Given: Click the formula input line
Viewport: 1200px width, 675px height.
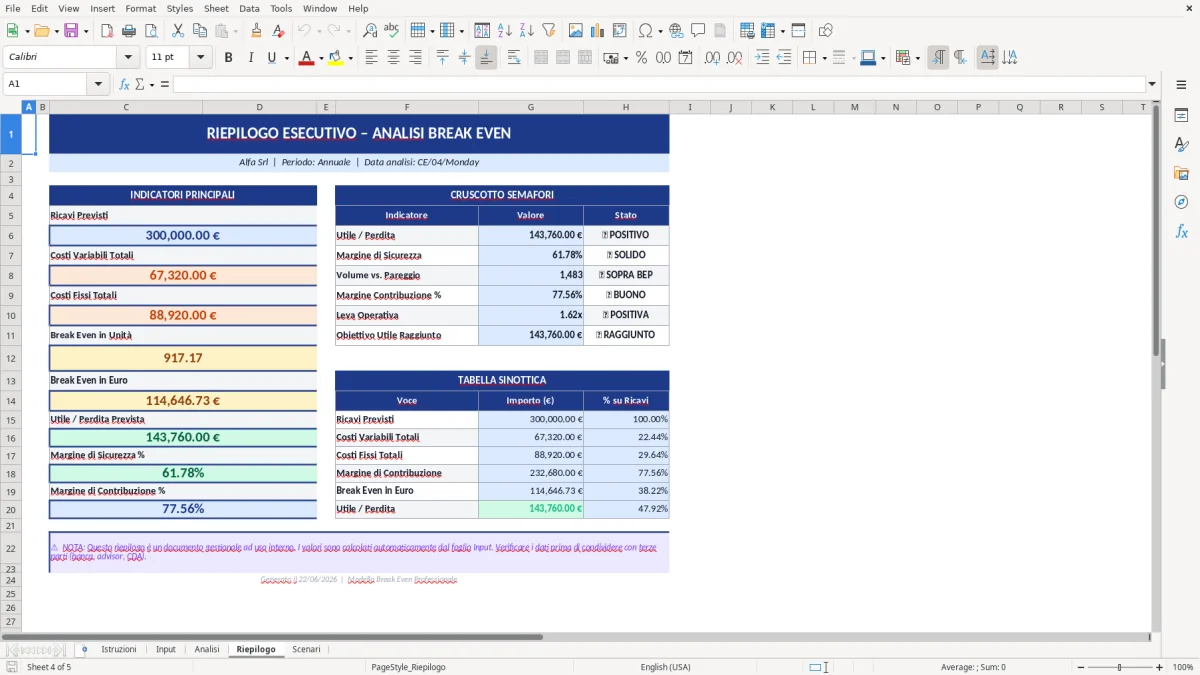Looking at the screenshot, I should [x=659, y=84].
